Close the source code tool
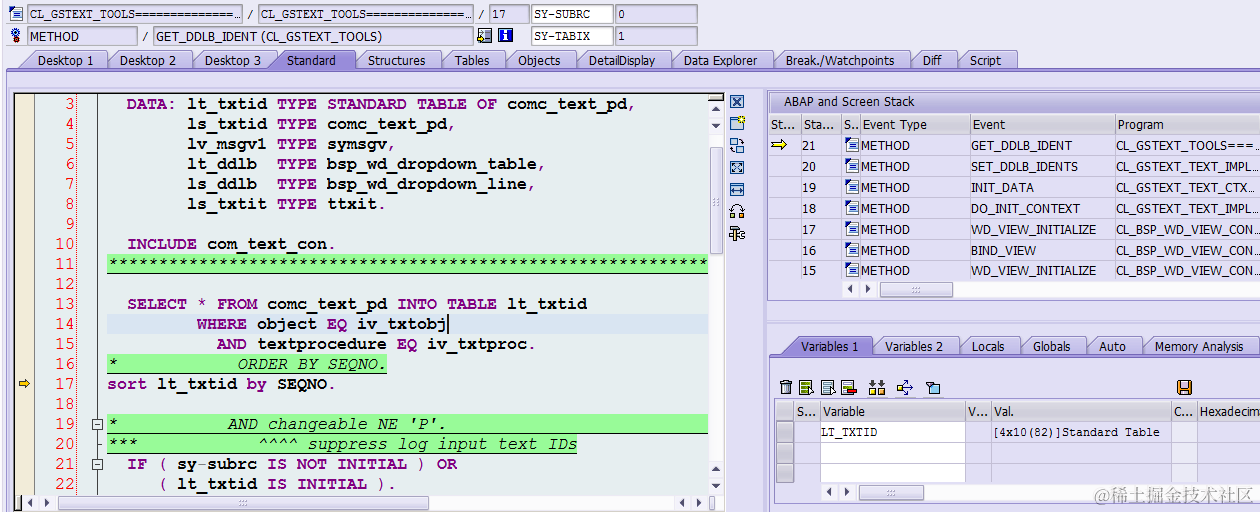The image size is (1260, 512). tap(737, 102)
